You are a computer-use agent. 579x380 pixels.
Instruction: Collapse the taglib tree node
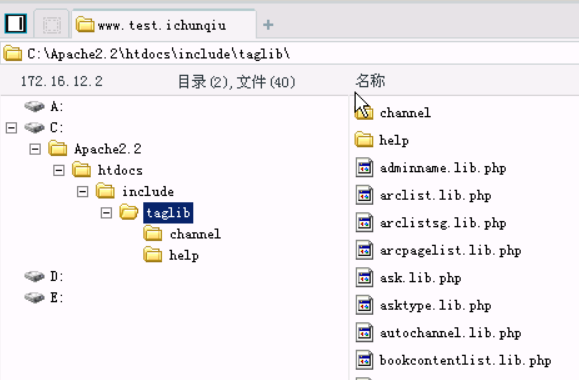pos(106,213)
